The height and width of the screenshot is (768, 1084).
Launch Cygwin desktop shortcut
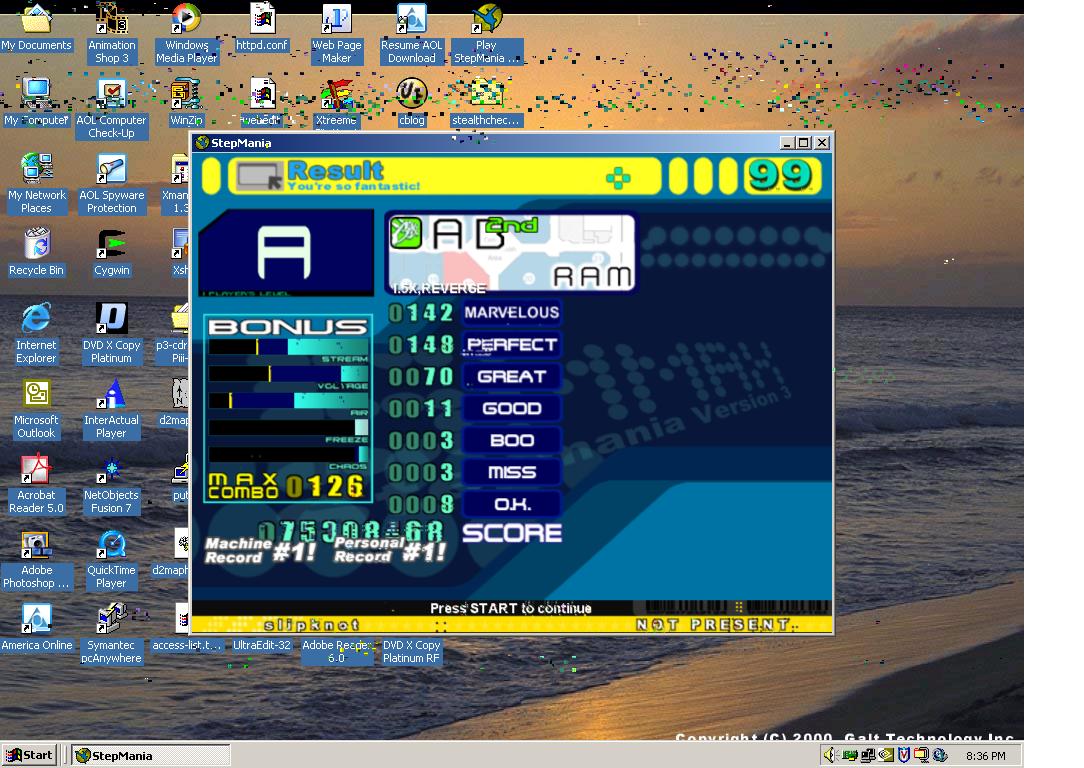(111, 252)
